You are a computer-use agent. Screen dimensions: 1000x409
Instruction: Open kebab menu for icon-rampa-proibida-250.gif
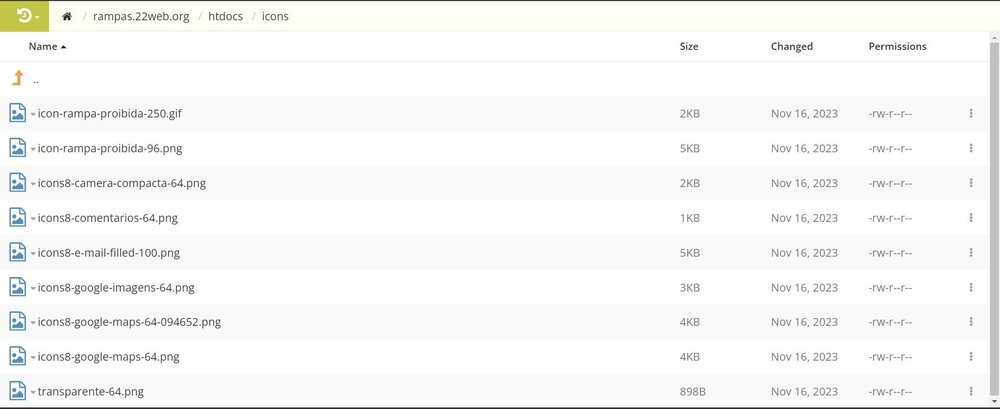(971, 114)
